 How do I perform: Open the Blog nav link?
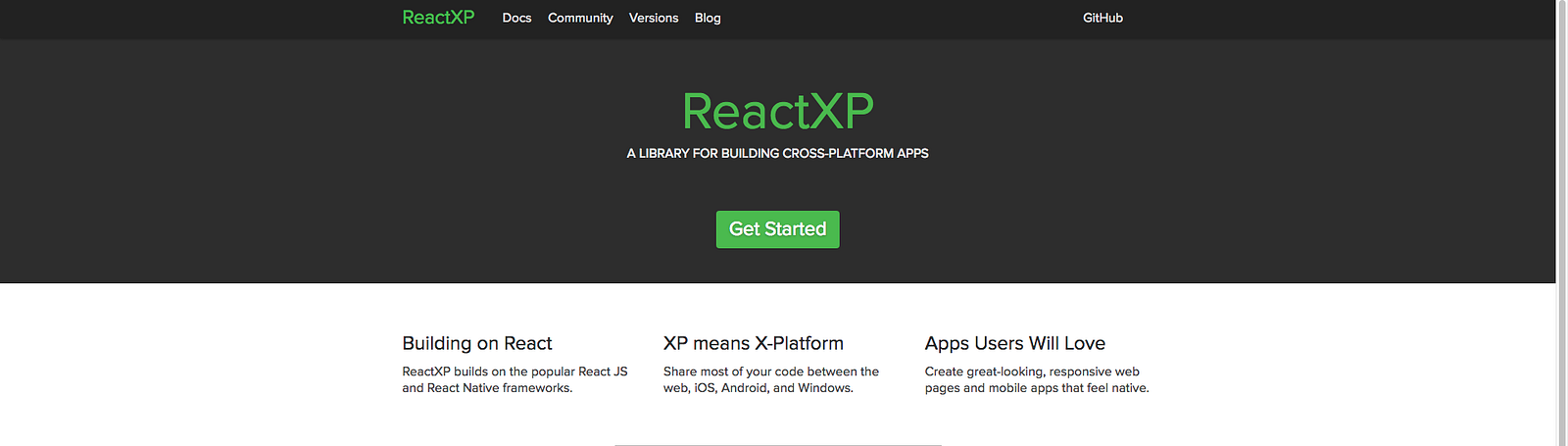click(708, 18)
